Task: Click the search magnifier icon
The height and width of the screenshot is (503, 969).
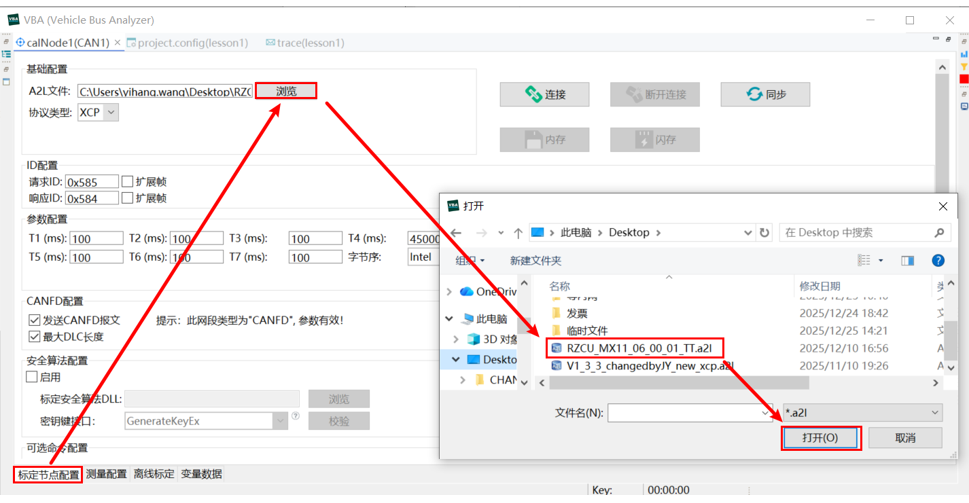Action: pos(939,232)
